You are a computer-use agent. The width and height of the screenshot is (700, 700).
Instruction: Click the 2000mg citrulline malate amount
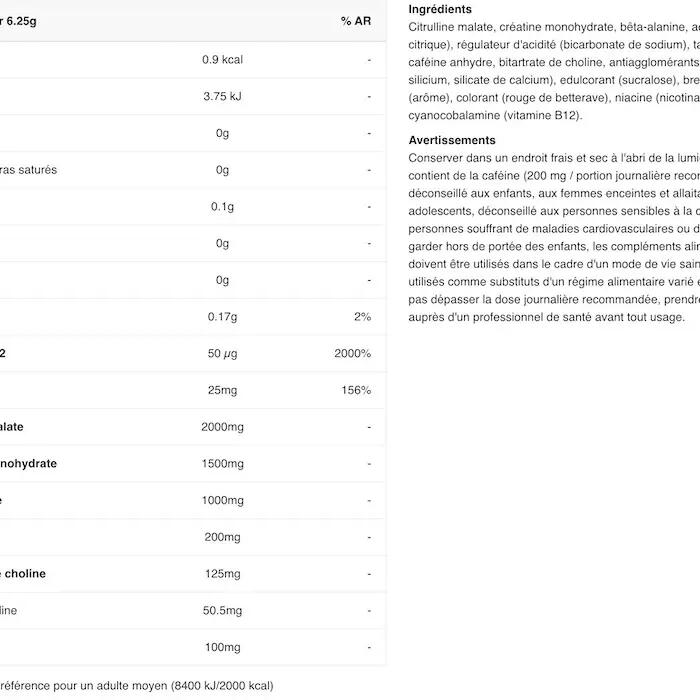click(222, 427)
